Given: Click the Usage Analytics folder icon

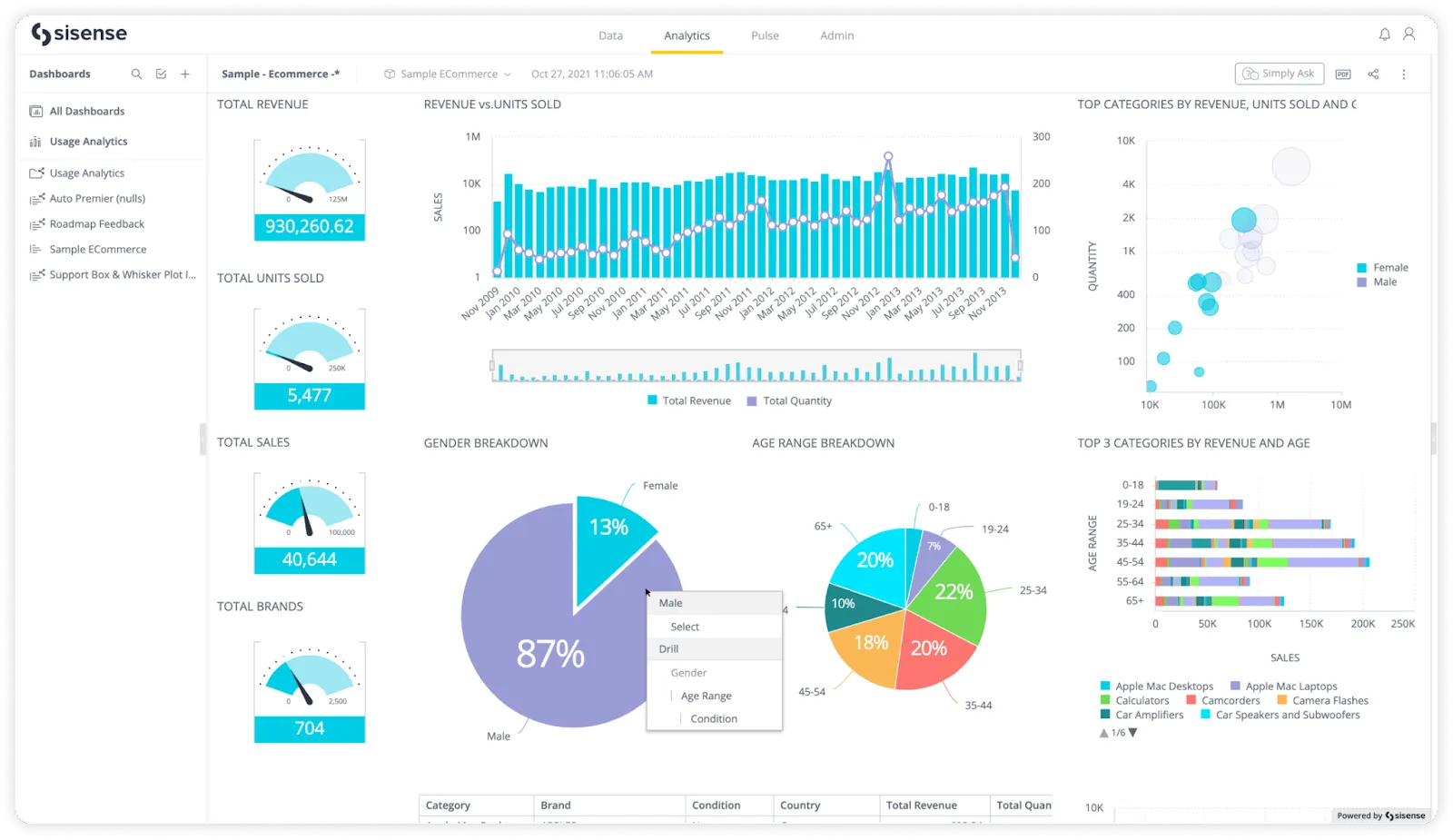Looking at the screenshot, I should 36,173.
